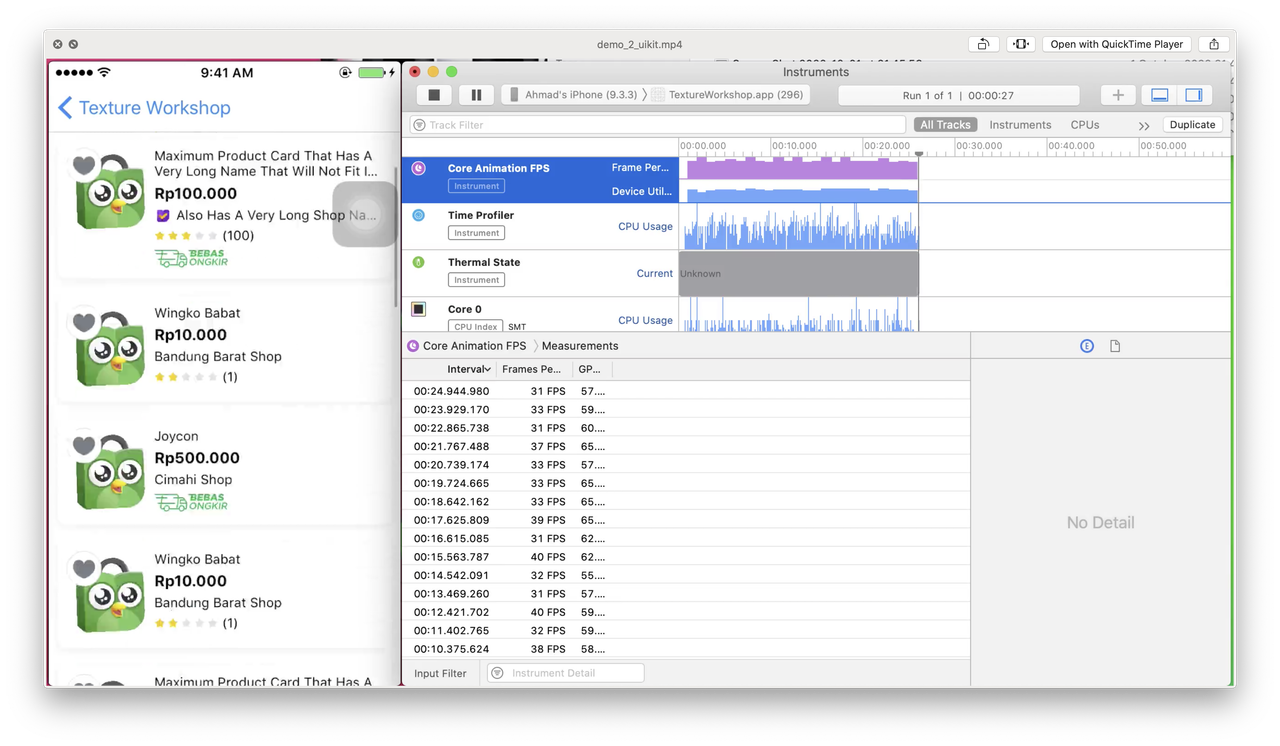Select the Thermal State instrument icon
Image resolution: width=1280 pixels, height=746 pixels.
tap(418, 262)
